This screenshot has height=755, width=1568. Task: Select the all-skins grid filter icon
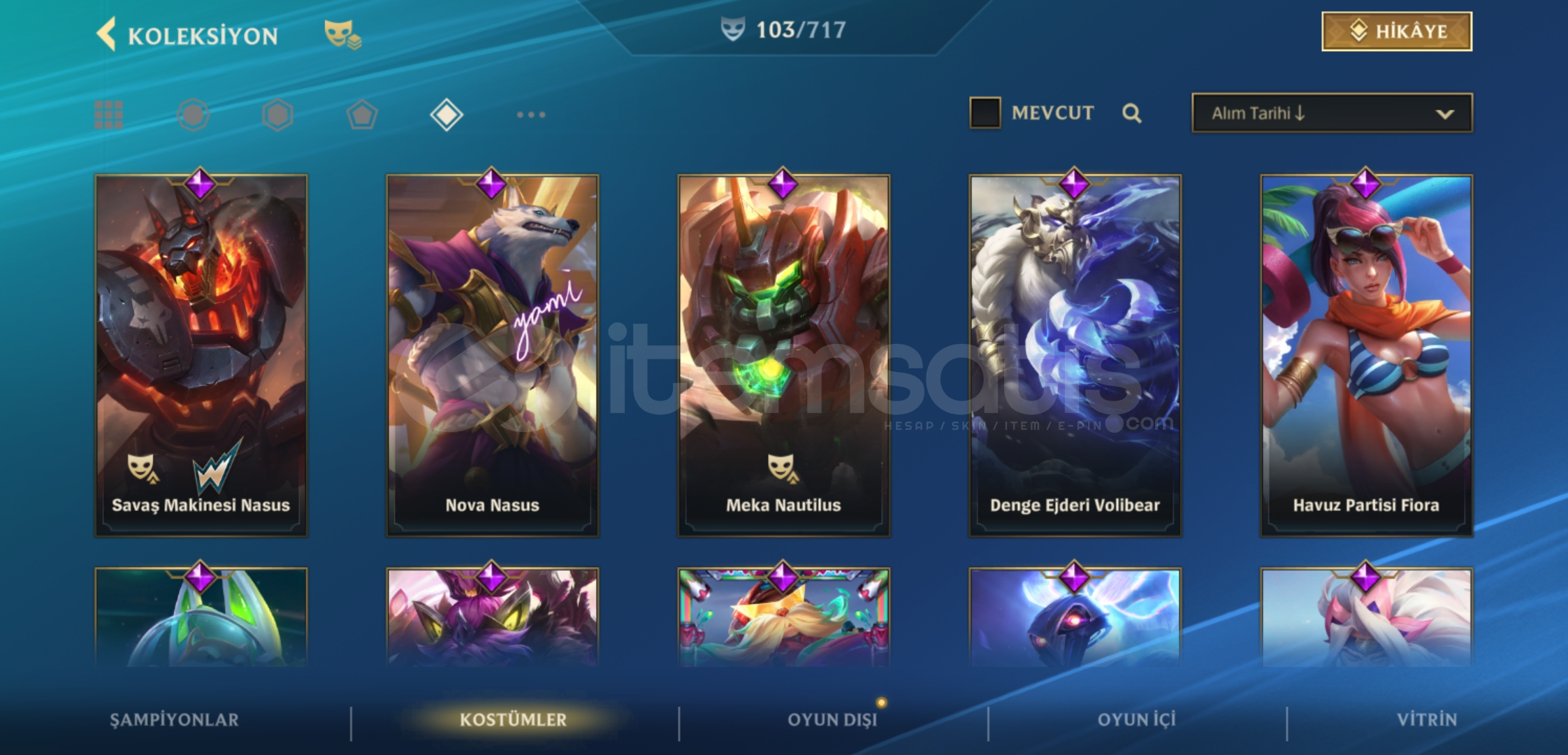click(x=109, y=115)
